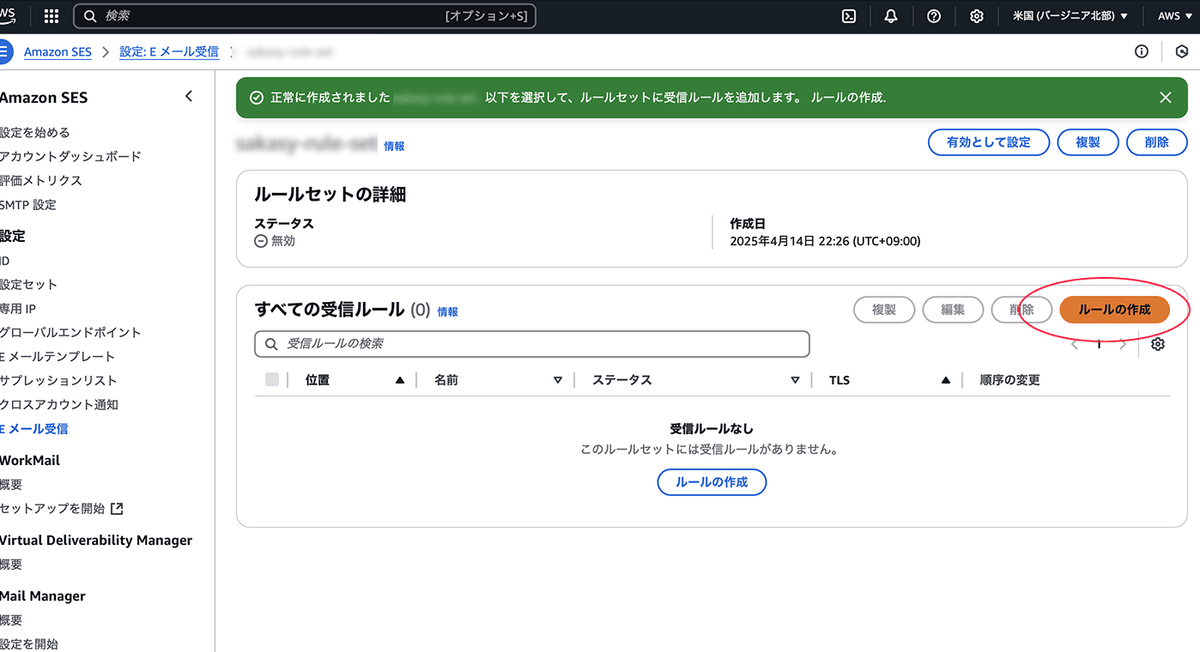Collapse the Amazon SES sidebar
This screenshot has width=1200, height=652.
[x=189, y=97]
